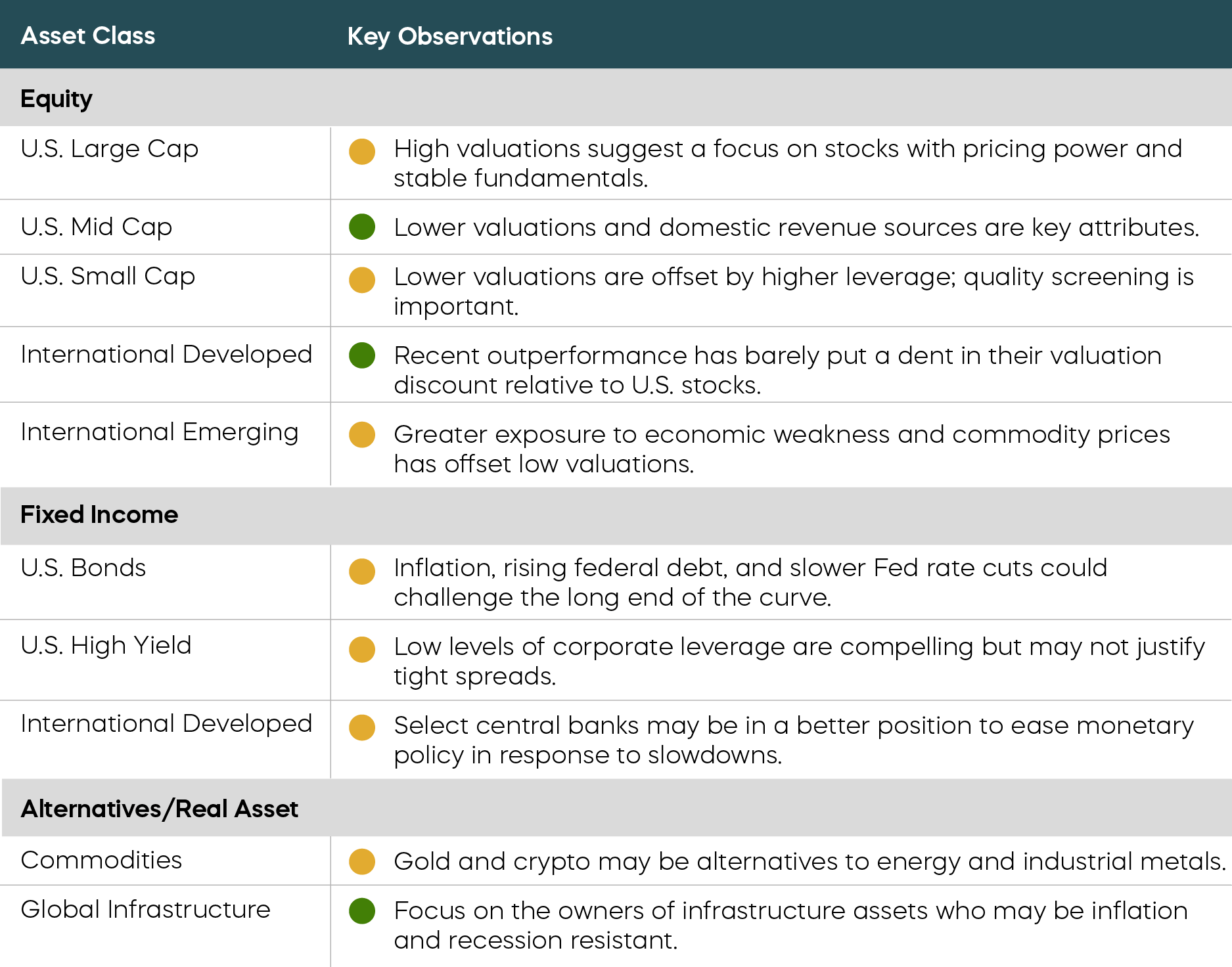The width and height of the screenshot is (1232, 967).
Task: Click the Global Infrastructure row label
Action: point(145,909)
